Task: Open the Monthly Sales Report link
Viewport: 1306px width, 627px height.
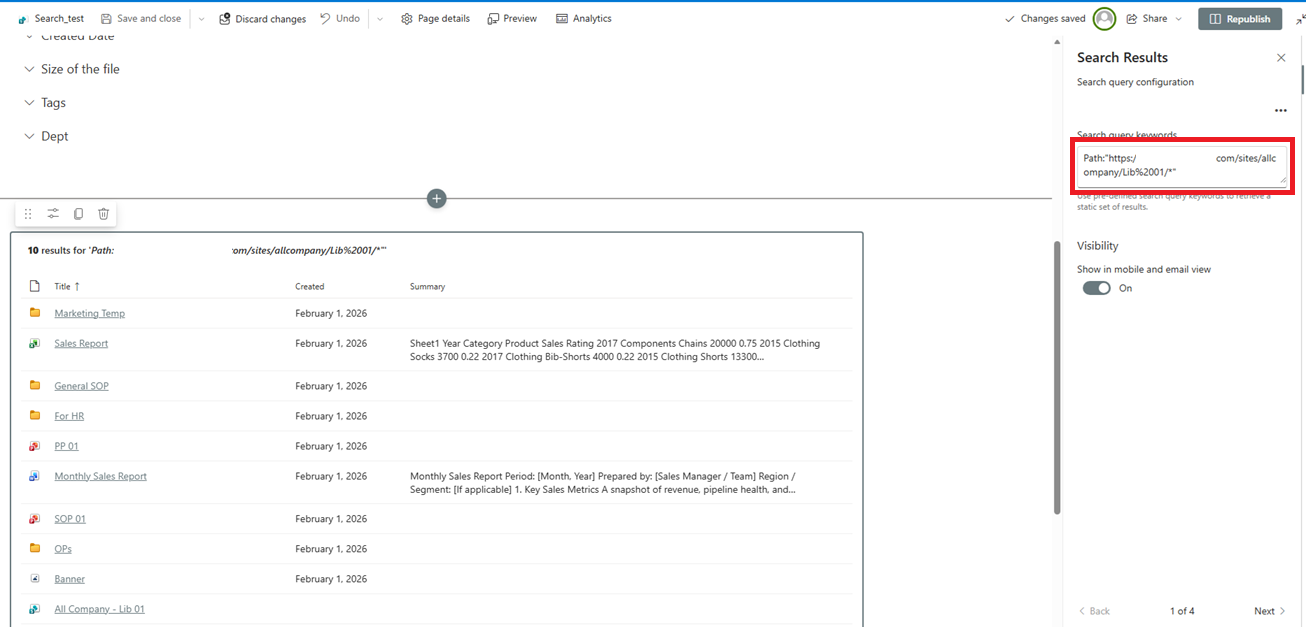Action: tap(100, 476)
